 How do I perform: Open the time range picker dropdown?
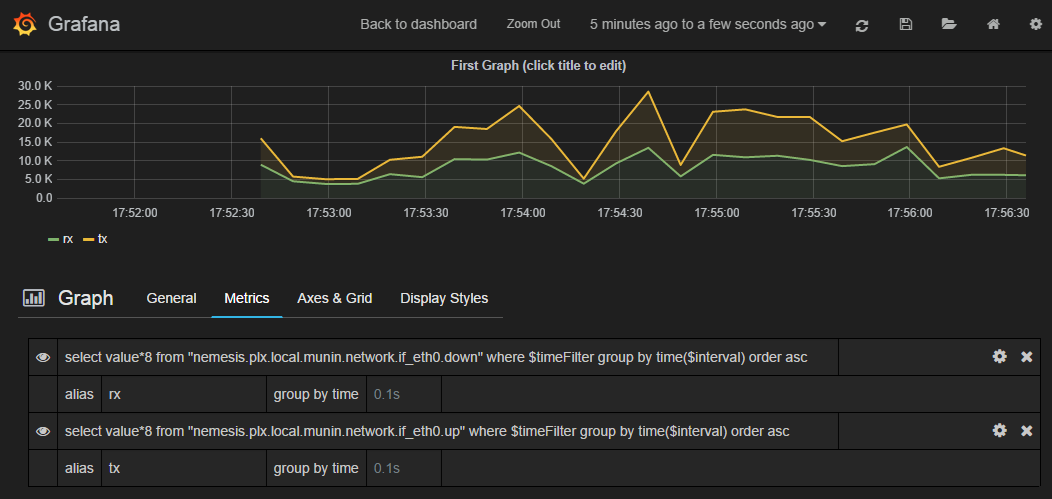coord(708,24)
